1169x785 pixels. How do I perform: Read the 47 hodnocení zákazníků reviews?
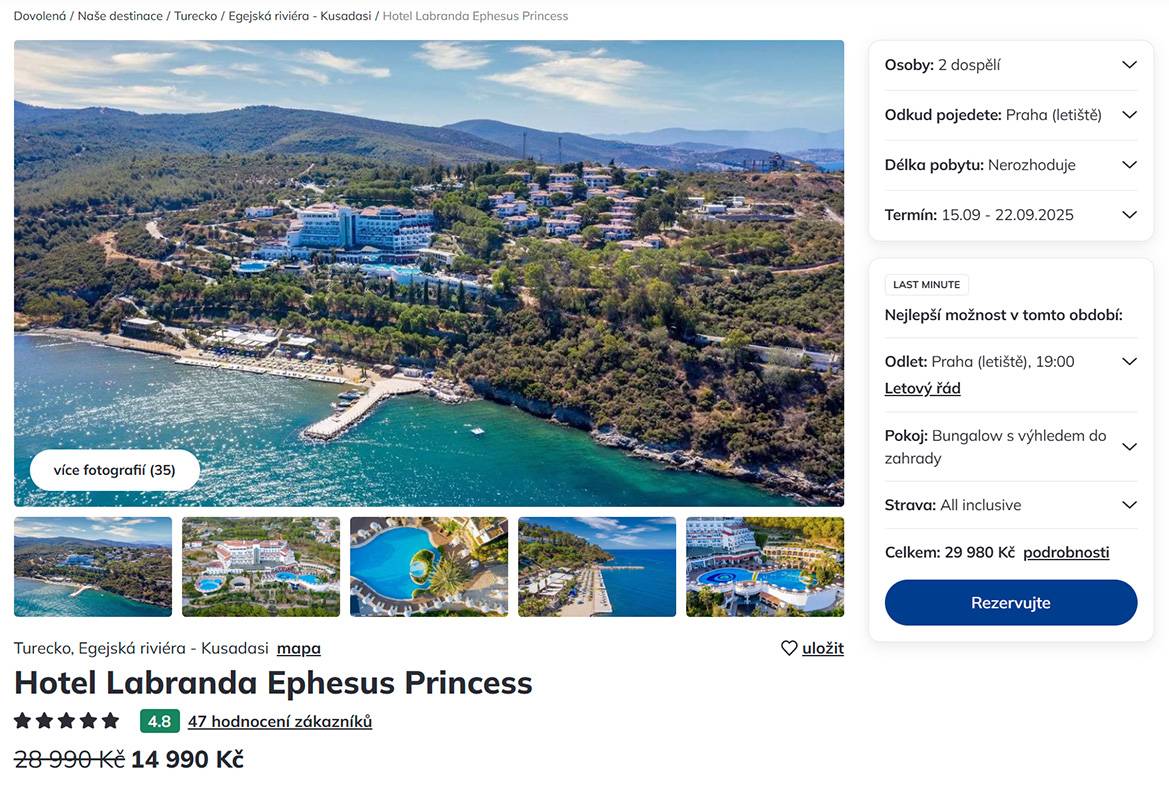(x=280, y=721)
